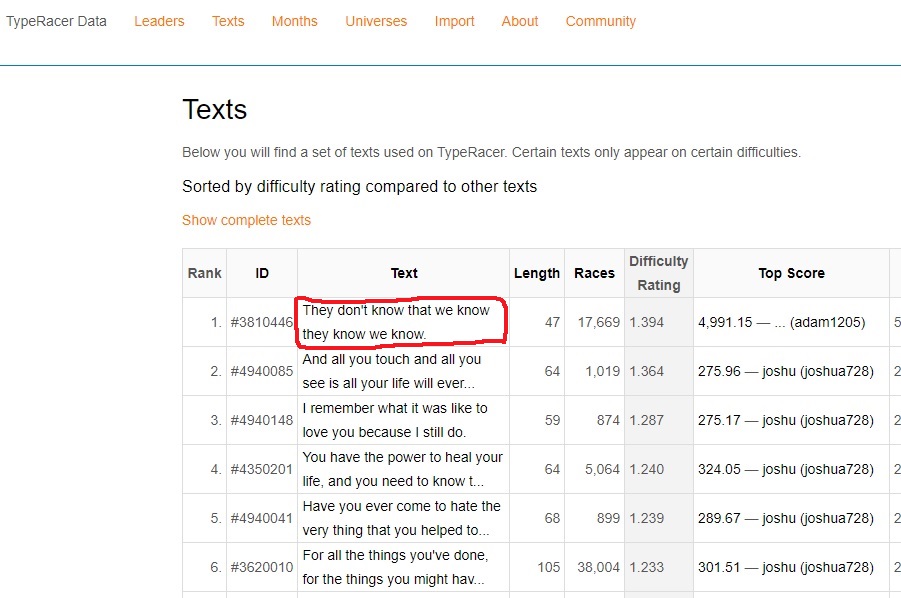
Task: Click races value 899
Action: [x=608, y=518]
